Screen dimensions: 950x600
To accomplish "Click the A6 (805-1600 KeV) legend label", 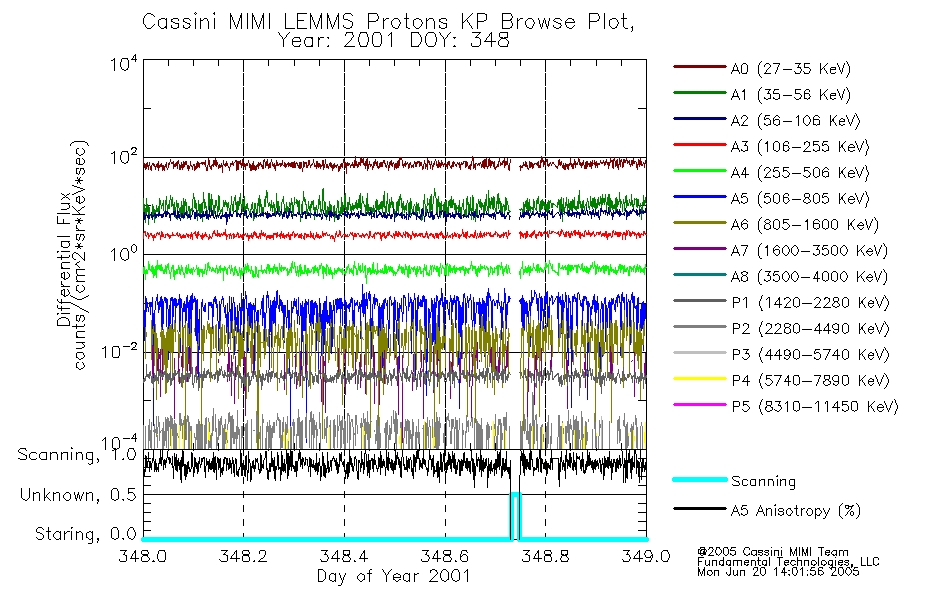I will [x=805, y=225].
